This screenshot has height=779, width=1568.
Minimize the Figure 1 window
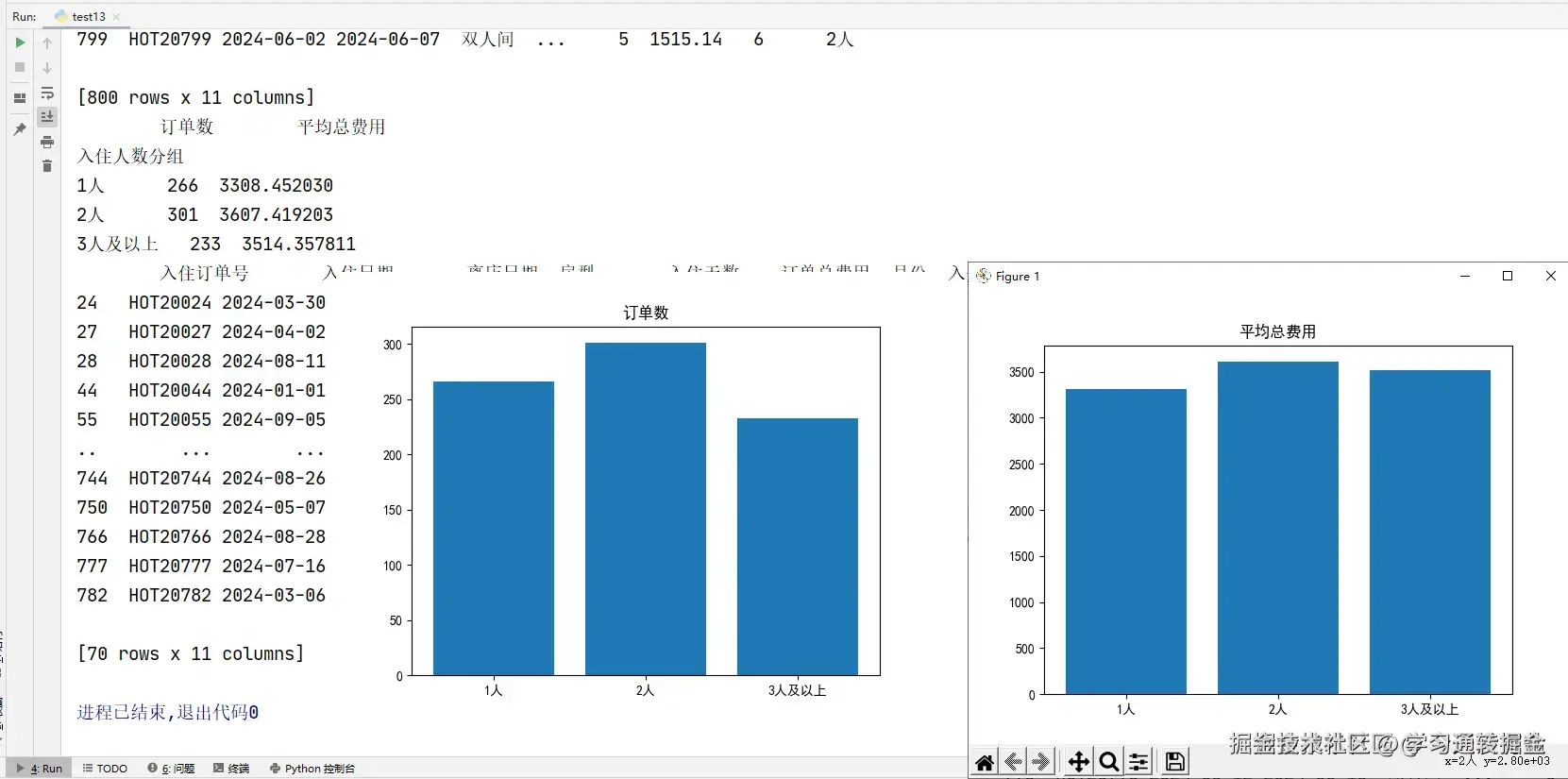1465,276
